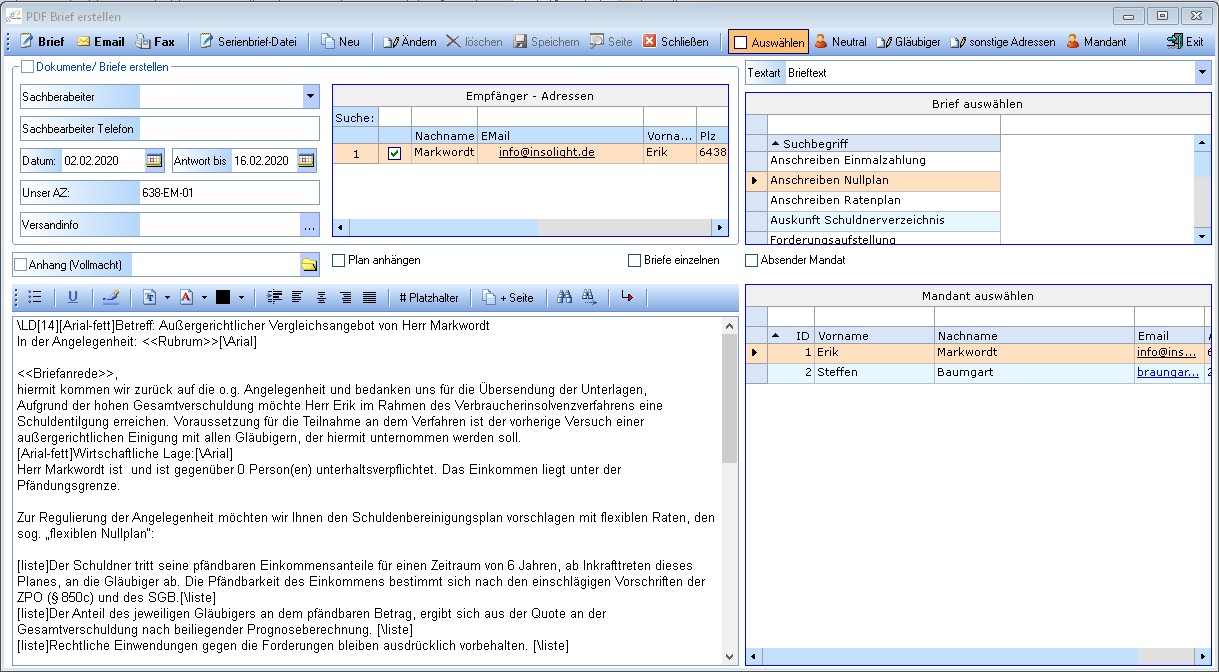Click right arrow of recipient horizontal scrollbar
Image resolution: width=1219 pixels, height=672 pixels.
click(x=719, y=228)
